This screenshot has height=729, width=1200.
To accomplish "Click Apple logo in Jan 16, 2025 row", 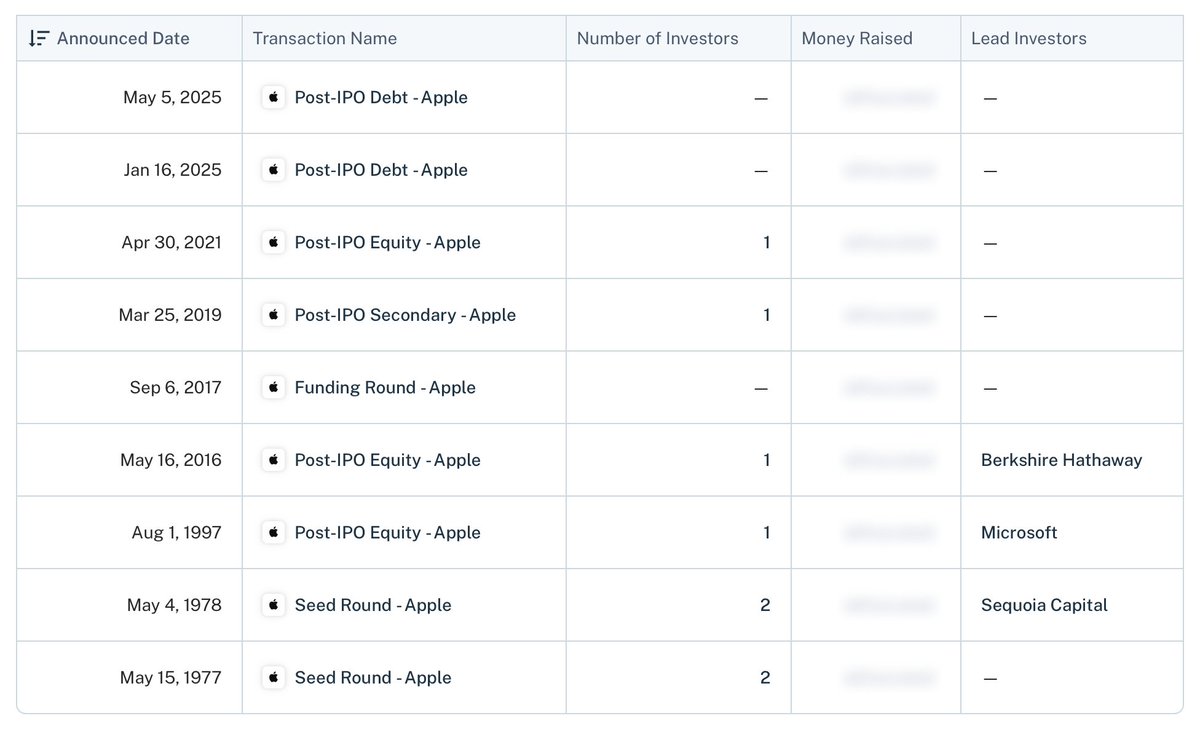I will tap(273, 170).
